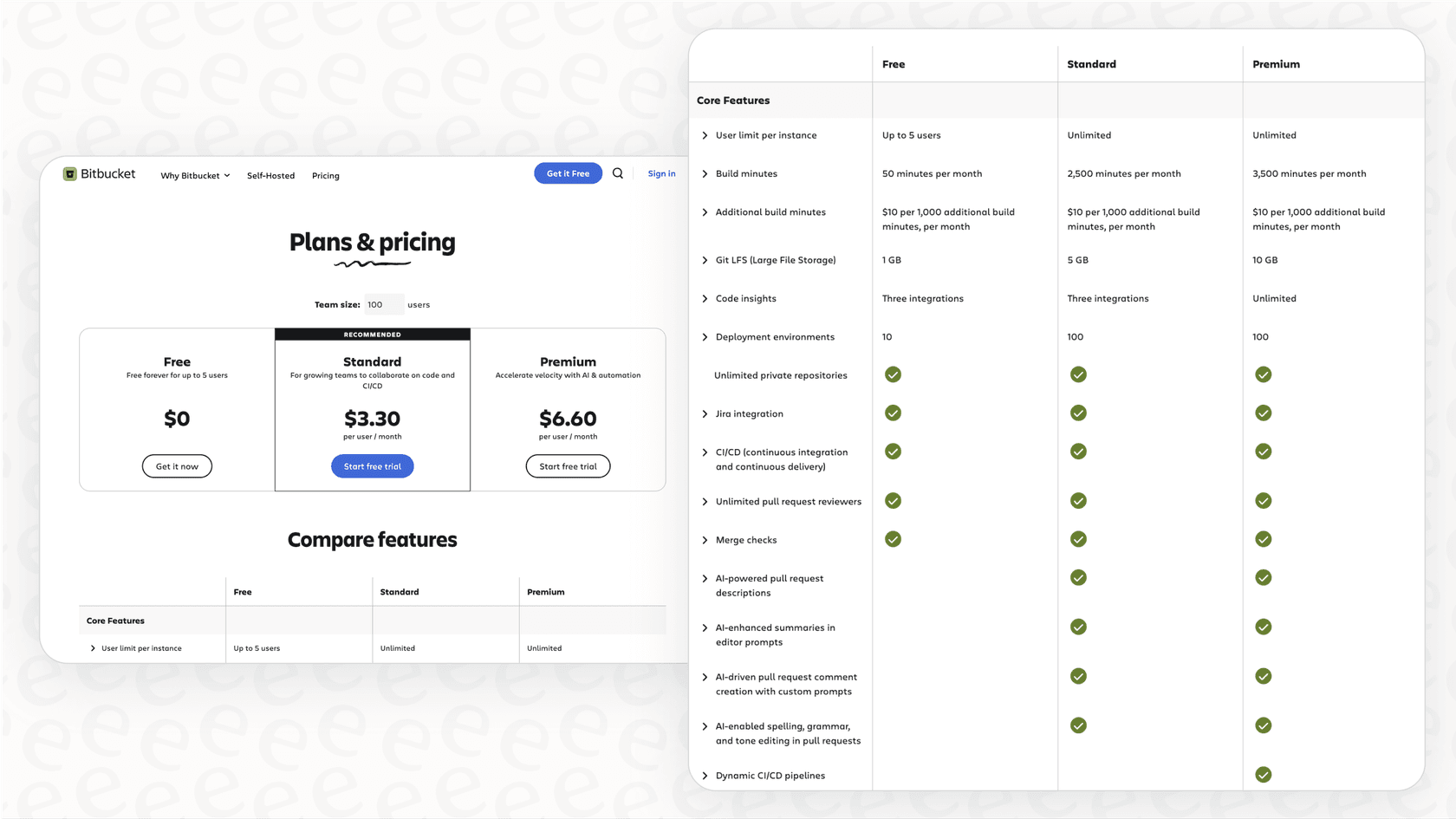The height and width of the screenshot is (819, 1456).
Task: Click the Free plan checkmark for Unlimited private repositories
Action: 893,374
